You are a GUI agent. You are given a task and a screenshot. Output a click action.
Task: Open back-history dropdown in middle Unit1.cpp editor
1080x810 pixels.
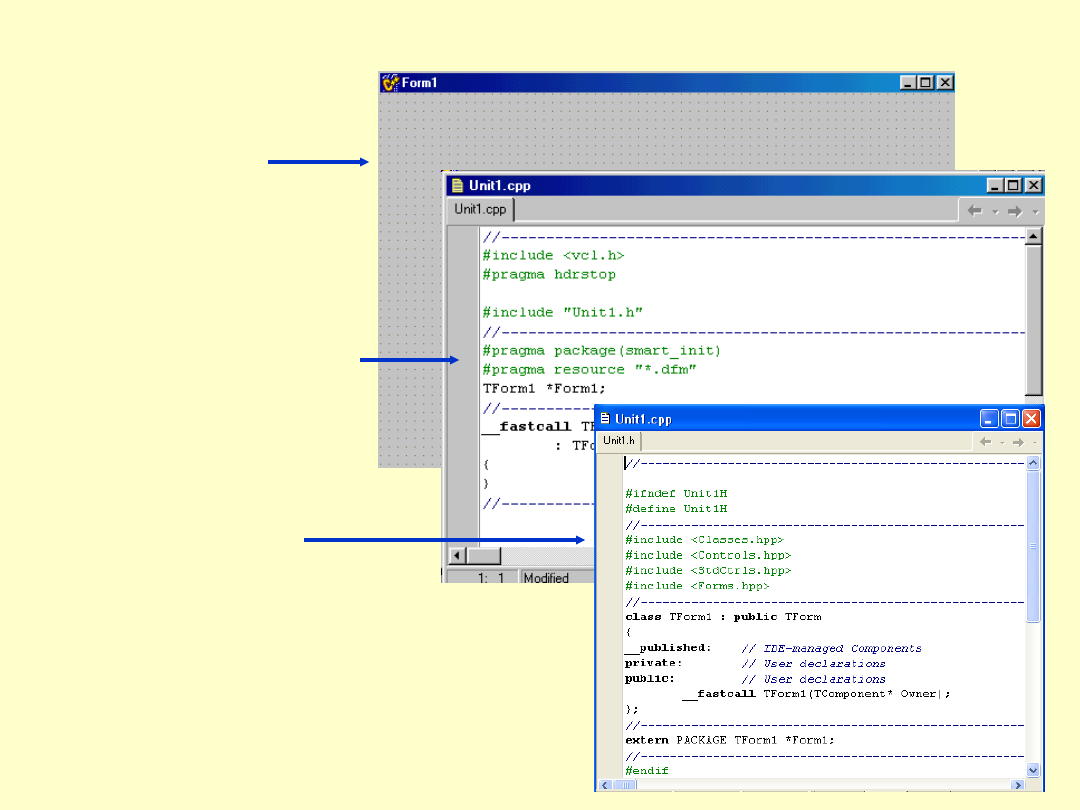coord(995,212)
